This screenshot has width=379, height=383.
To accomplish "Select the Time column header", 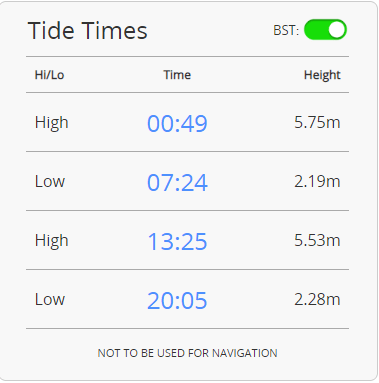I will (177, 75).
